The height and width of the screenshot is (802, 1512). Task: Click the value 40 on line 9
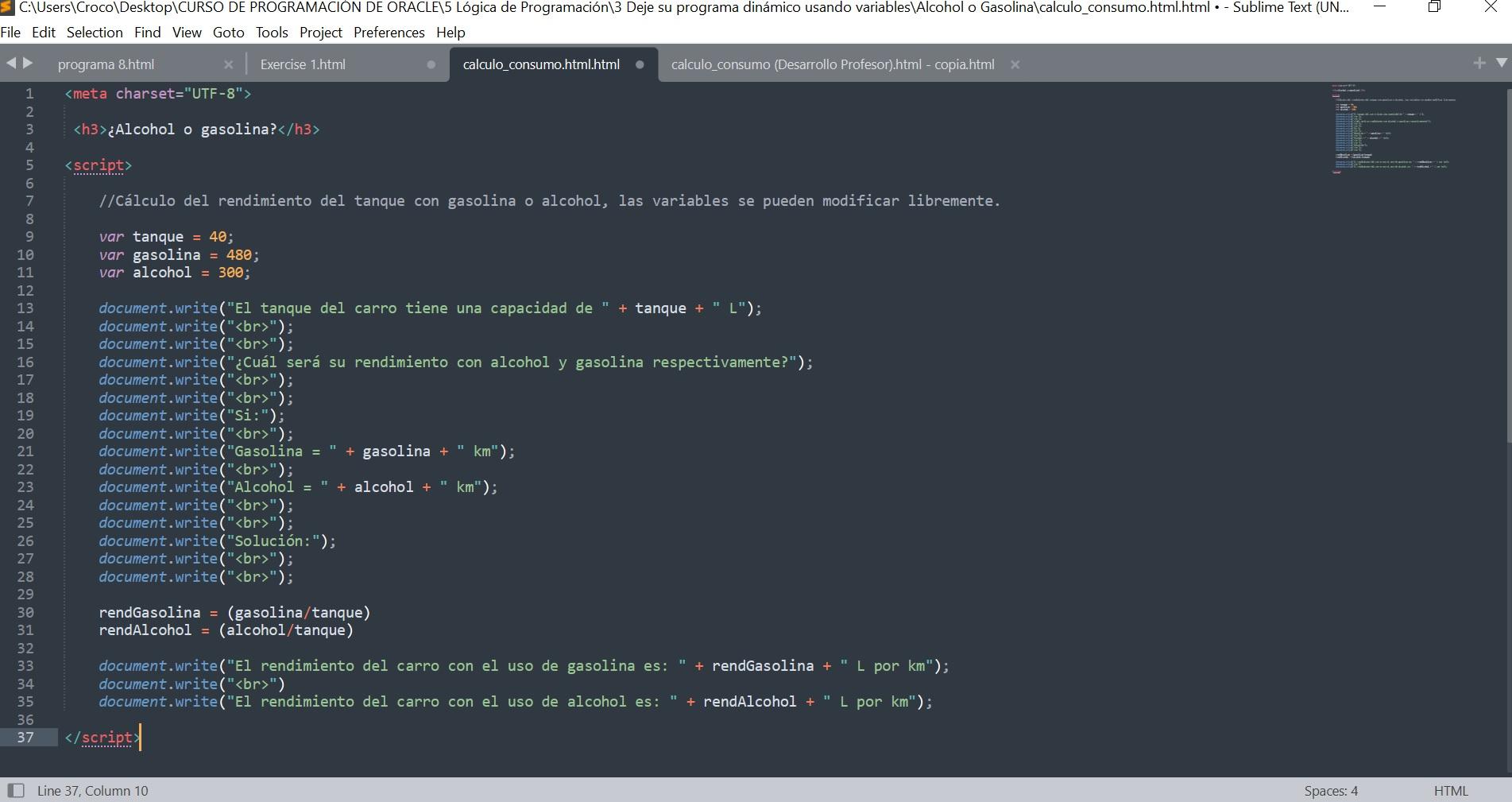coord(218,237)
